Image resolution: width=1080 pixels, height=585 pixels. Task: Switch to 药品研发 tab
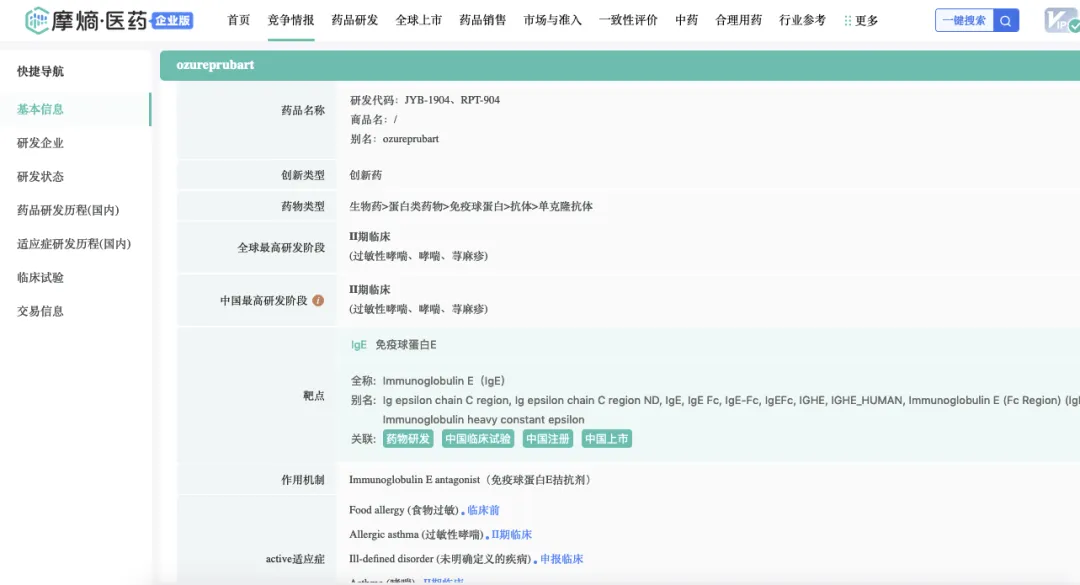355,20
